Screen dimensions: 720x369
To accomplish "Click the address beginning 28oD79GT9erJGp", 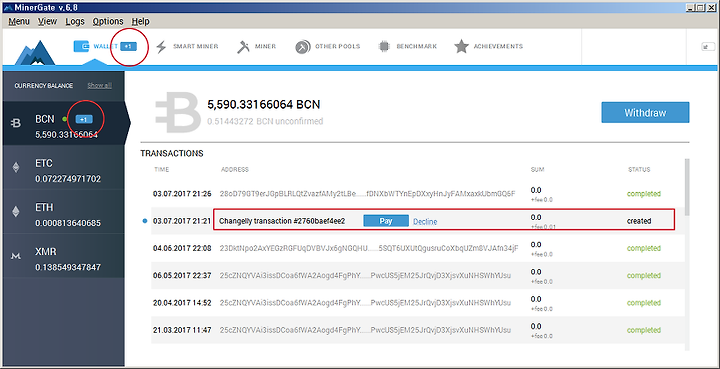I will pyautogui.click(x=367, y=194).
